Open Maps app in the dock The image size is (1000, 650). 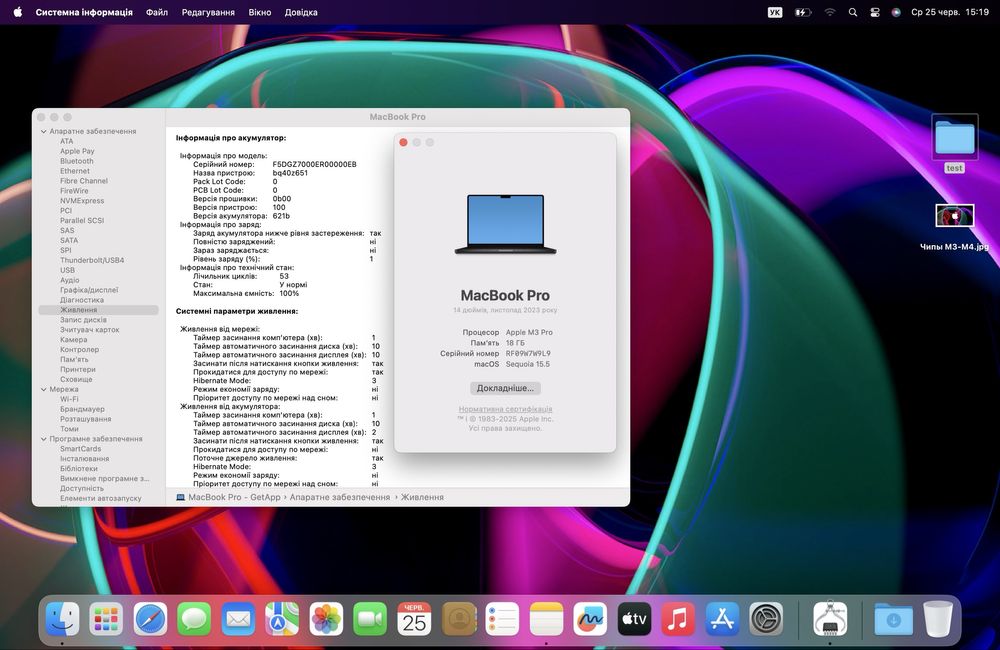click(x=282, y=618)
